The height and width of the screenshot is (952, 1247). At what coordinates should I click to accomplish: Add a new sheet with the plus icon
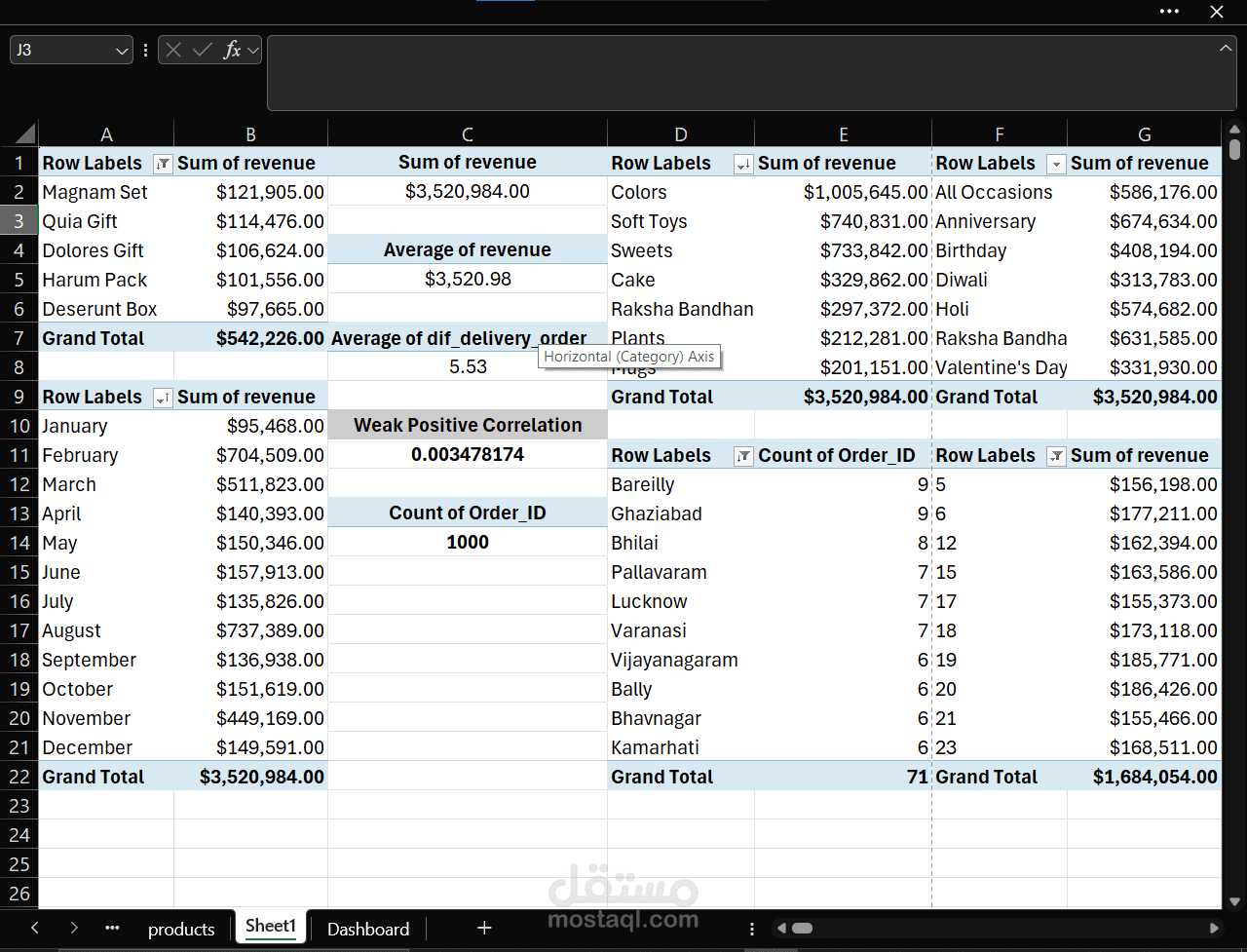(x=484, y=928)
